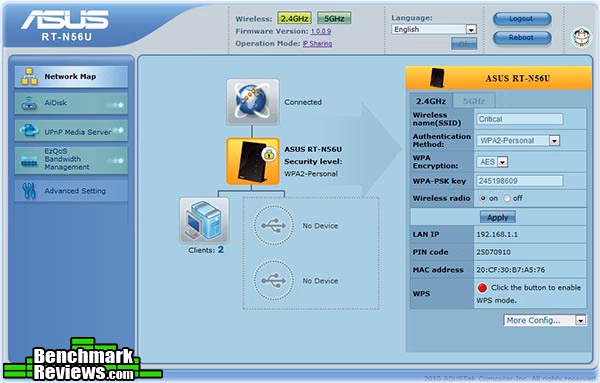The width and height of the screenshot is (600, 383).
Task: Click the UPnP Media Server icon
Action: point(29,130)
